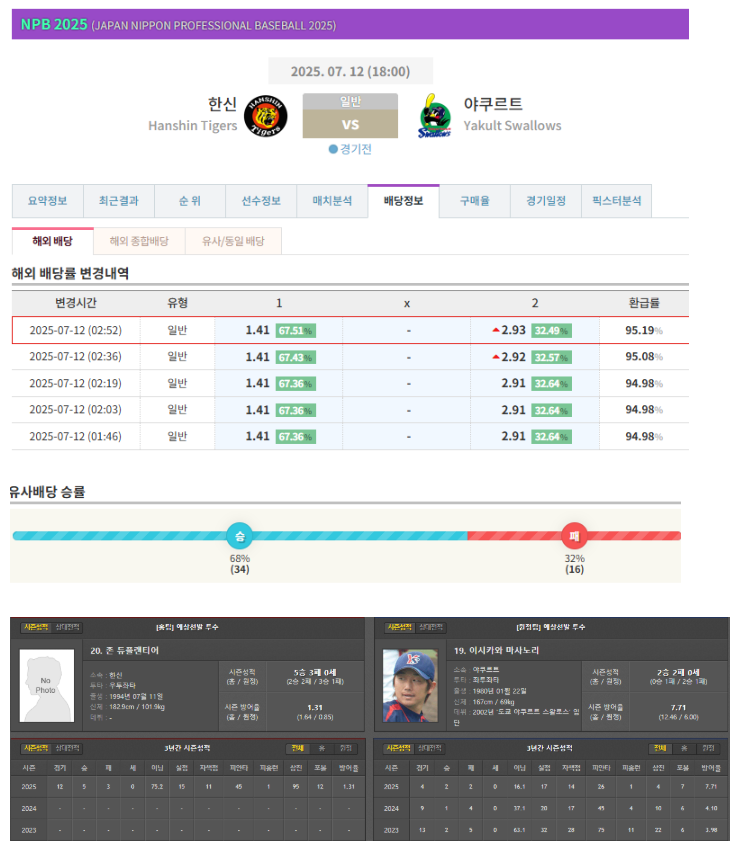The width and height of the screenshot is (742, 852).
Task: Select 시즌성적 in away pitcher profile panel
Action: [x=399, y=627]
